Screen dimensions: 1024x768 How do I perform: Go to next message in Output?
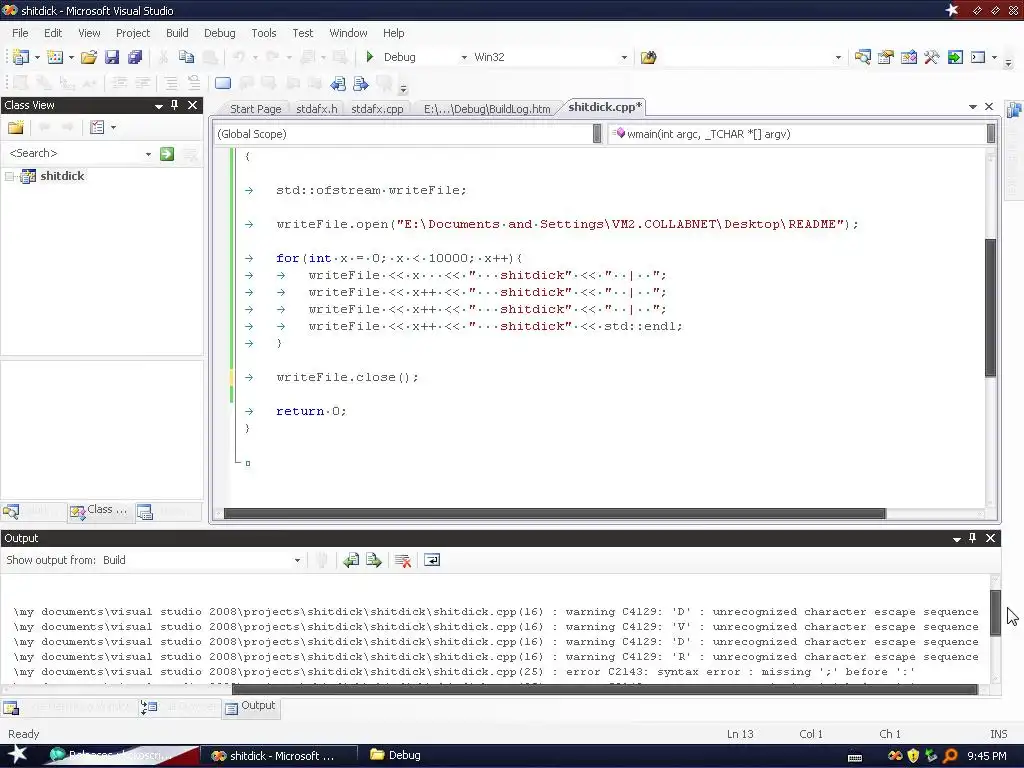[x=374, y=560]
